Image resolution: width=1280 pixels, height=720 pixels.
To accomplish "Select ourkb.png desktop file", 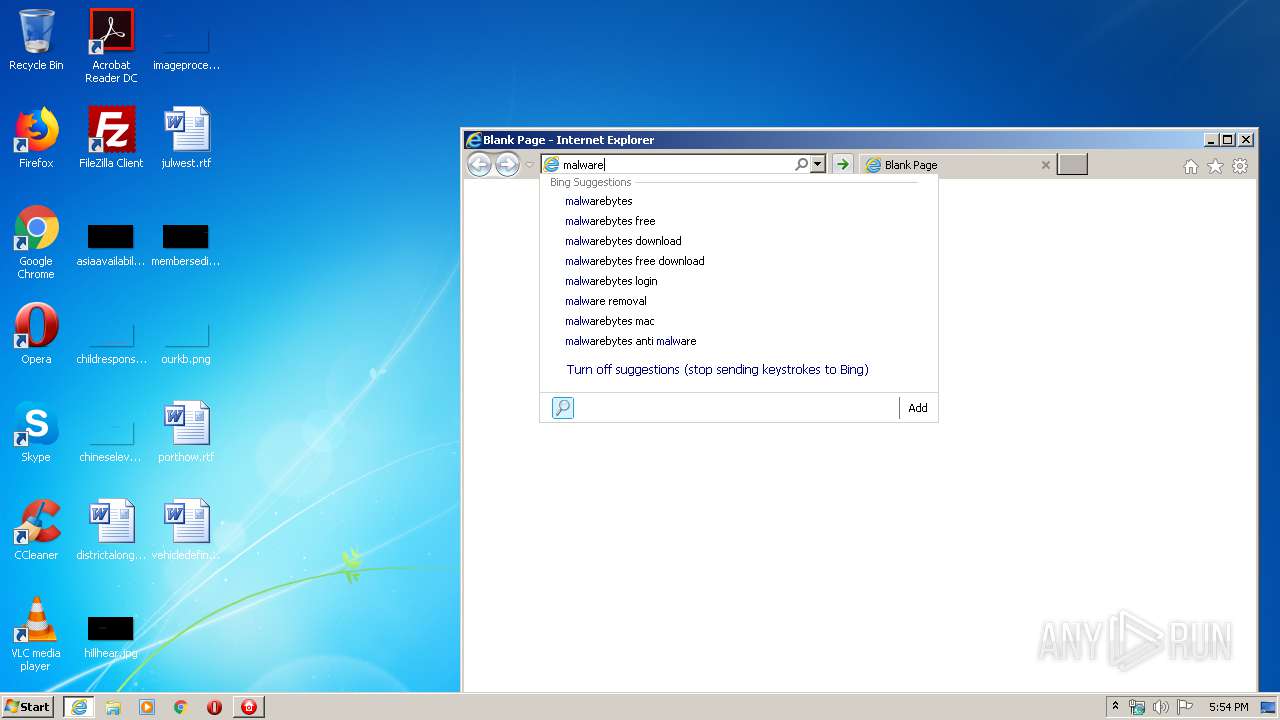I will pyautogui.click(x=186, y=342).
